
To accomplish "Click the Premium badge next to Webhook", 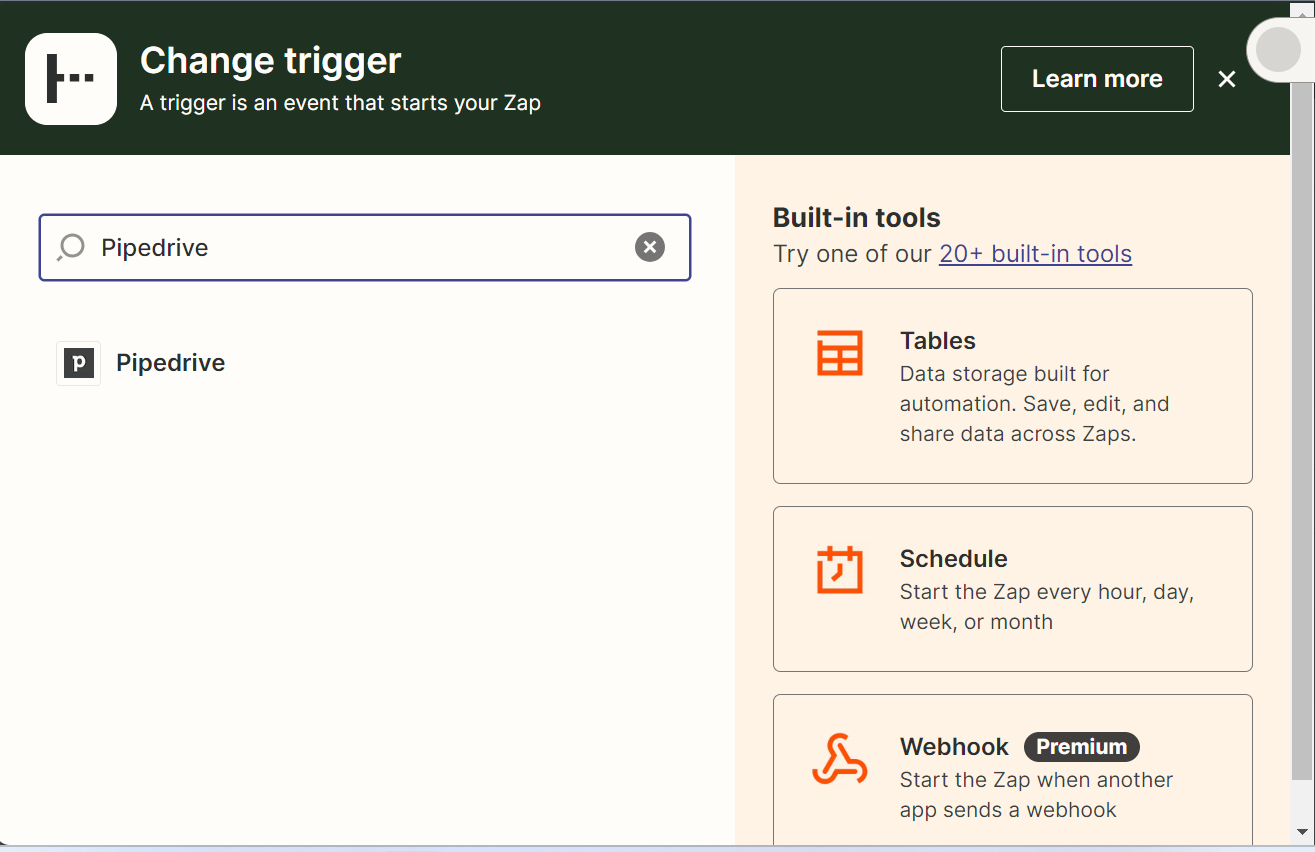I will 1081,747.
